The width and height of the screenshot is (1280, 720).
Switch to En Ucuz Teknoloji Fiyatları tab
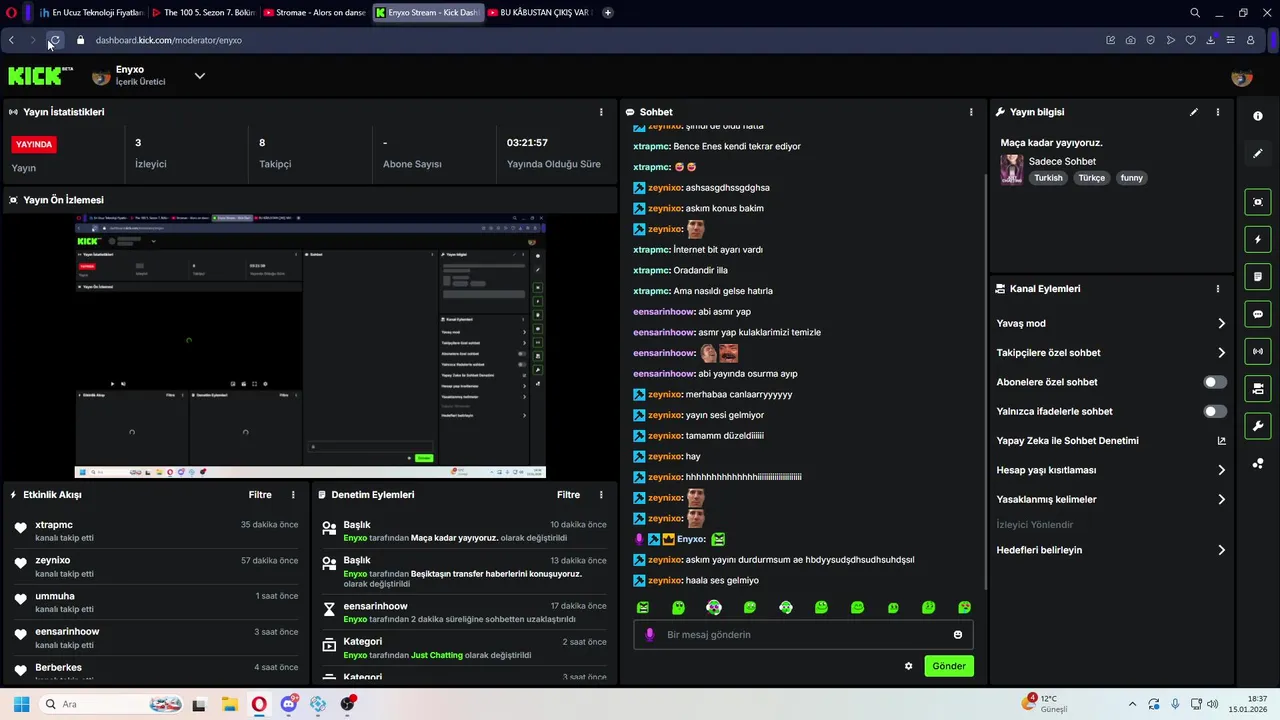coord(91,13)
